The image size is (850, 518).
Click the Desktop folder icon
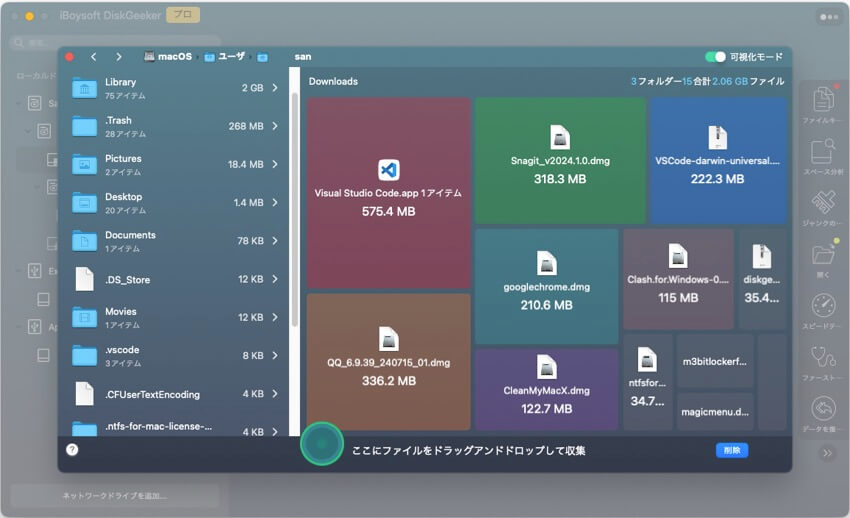pyautogui.click(x=85, y=203)
